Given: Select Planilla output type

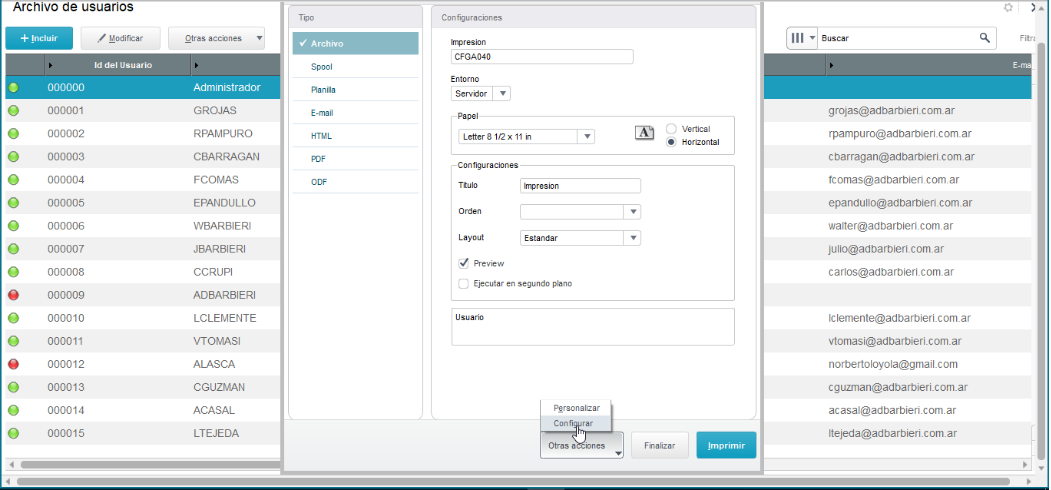Looking at the screenshot, I should tap(355, 90).
